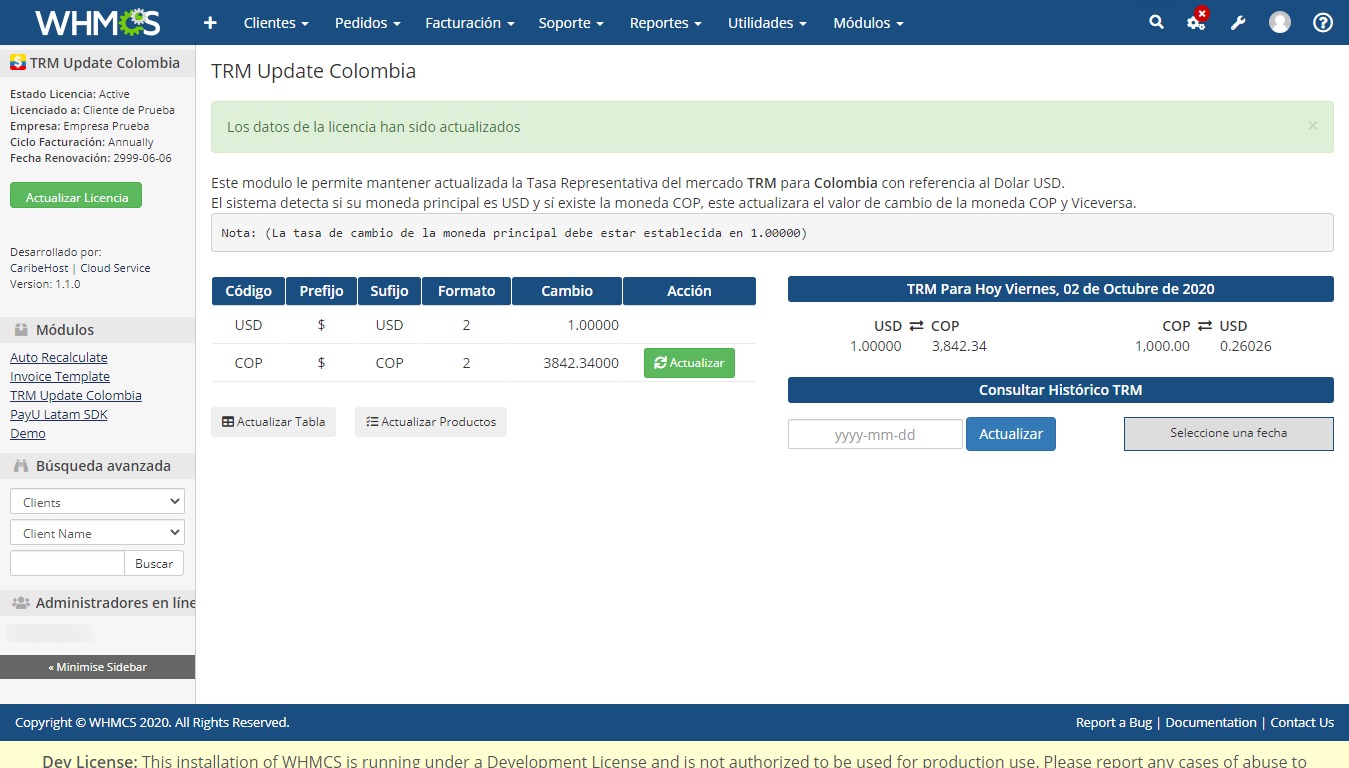Image resolution: width=1349 pixels, height=768 pixels.
Task: Open the user account avatar
Action: click(x=1280, y=22)
